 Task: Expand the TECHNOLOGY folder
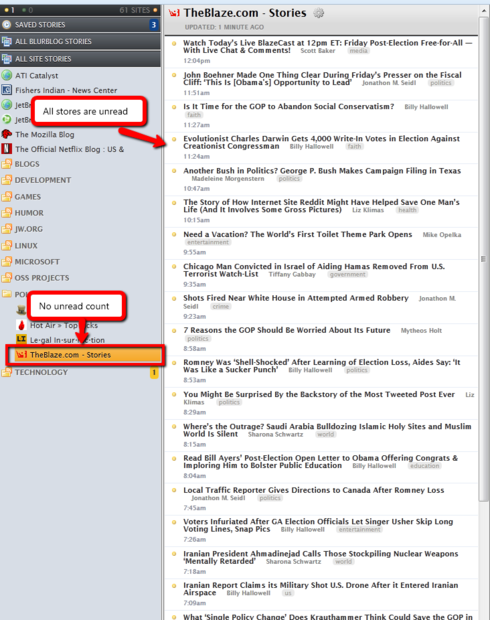click(x=80, y=372)
